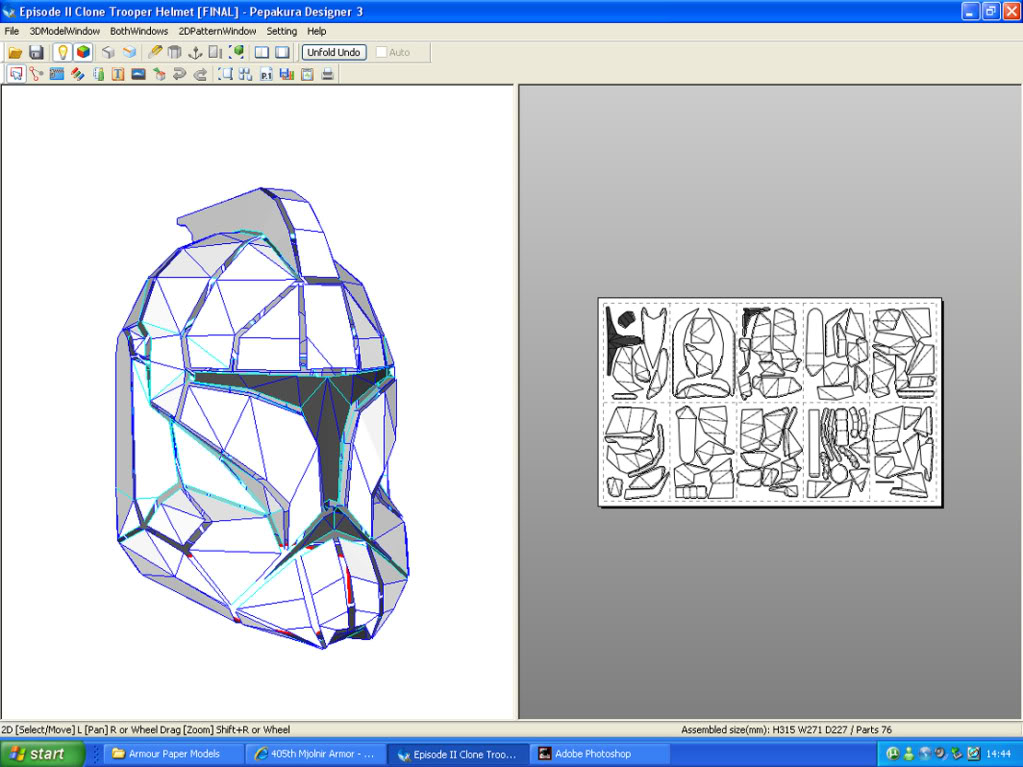
Task: Click the P.1 page icon
Action: [x=266, y=74]
